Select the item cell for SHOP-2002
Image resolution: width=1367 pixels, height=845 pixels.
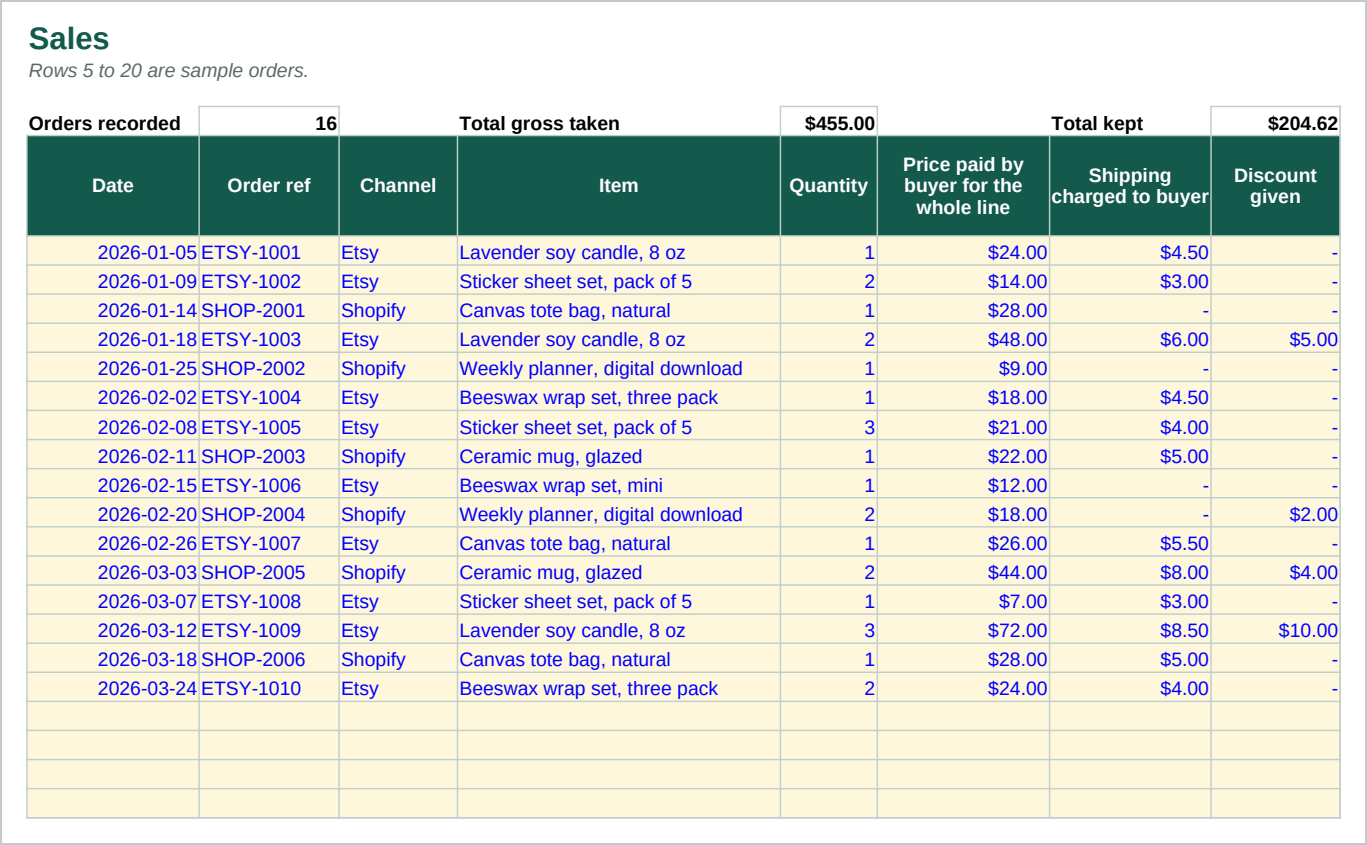tap(619, 368)
